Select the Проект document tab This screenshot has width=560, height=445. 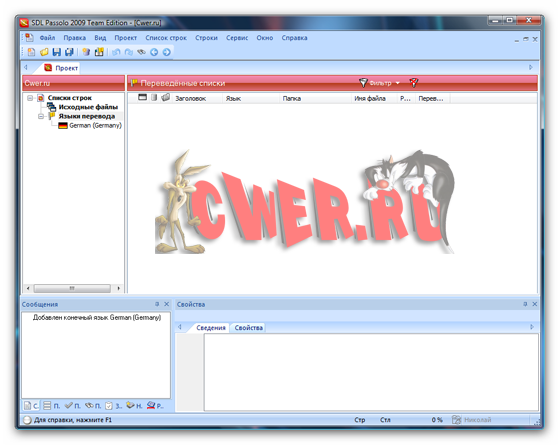coord(61,68)
